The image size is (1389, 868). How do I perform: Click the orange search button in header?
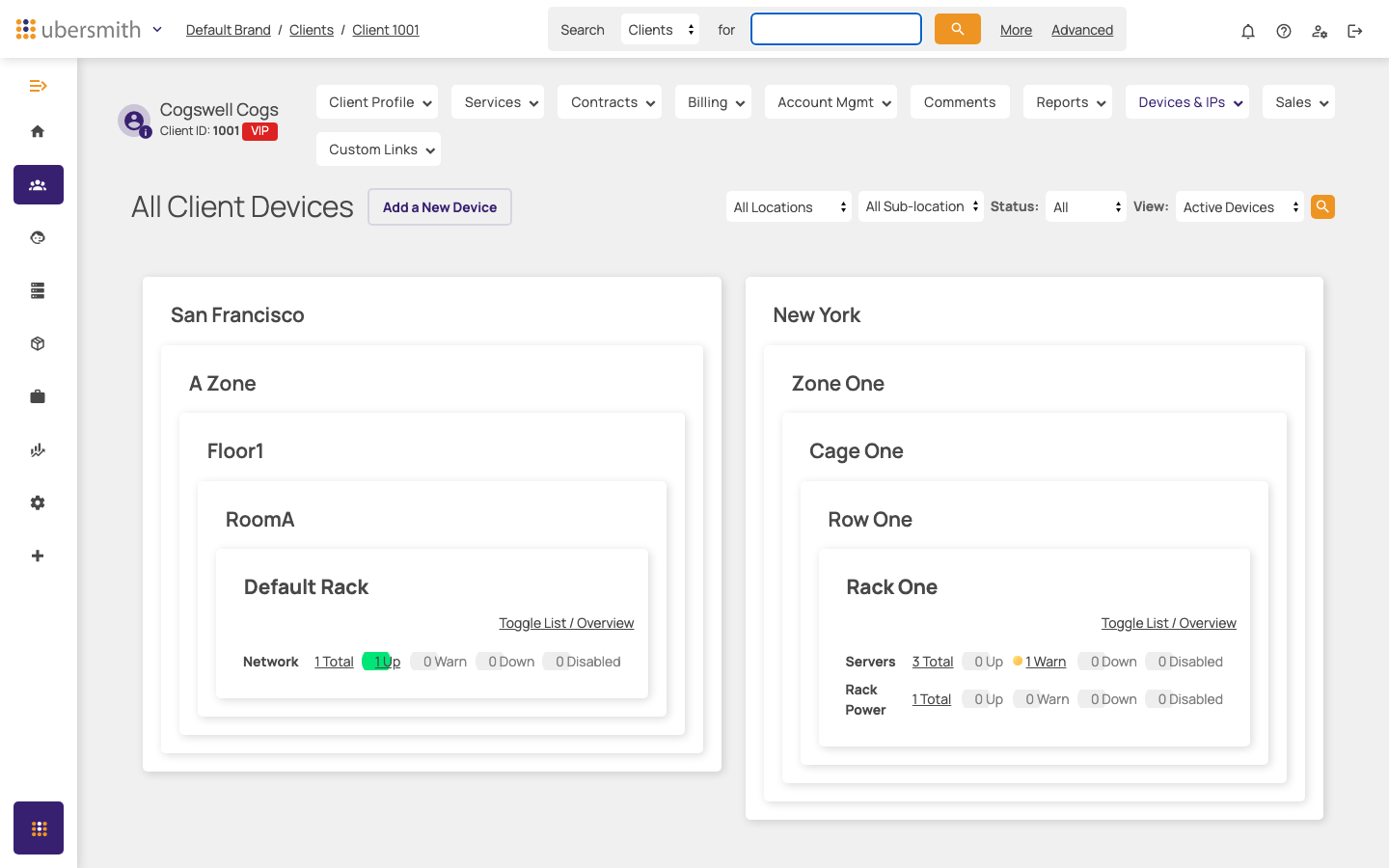(x=958, y=29)
